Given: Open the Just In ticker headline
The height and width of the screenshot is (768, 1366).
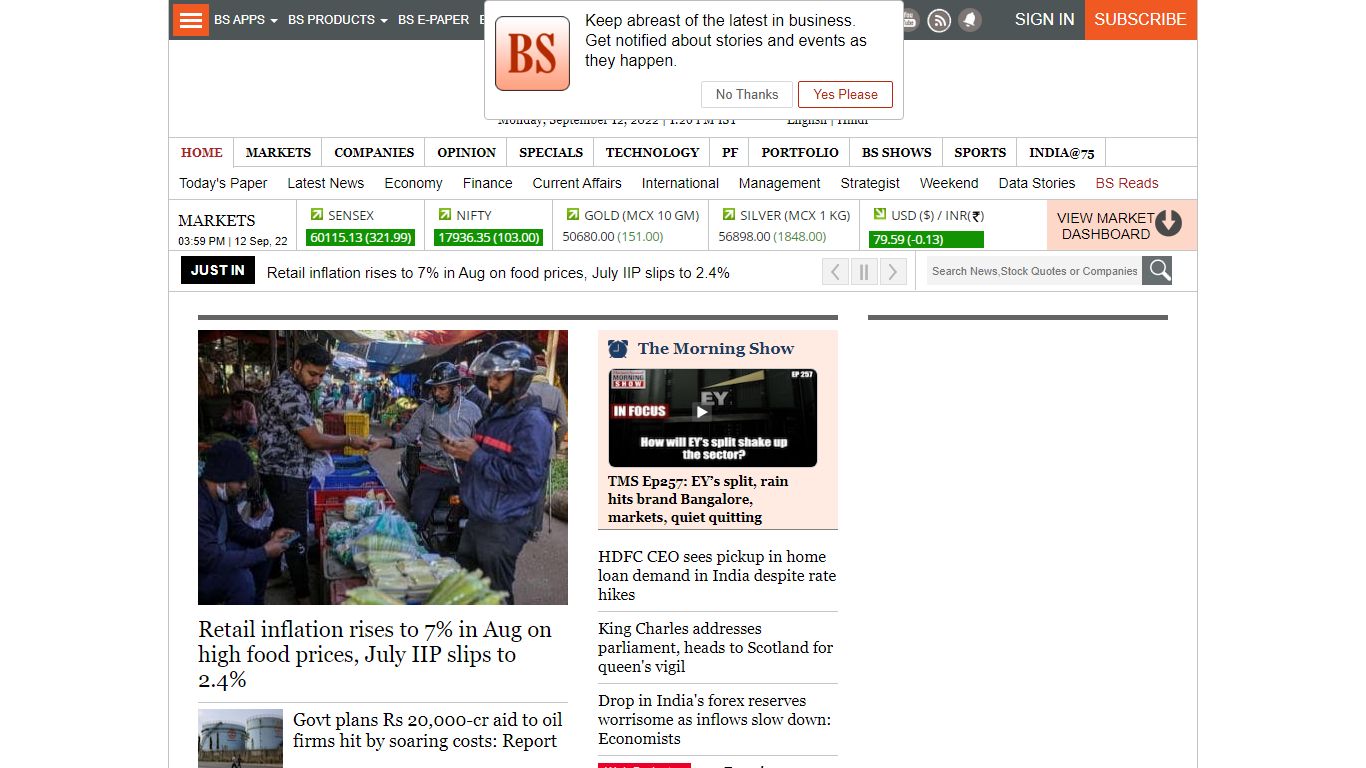Looking at the screenshot, I should coord(498,272).
